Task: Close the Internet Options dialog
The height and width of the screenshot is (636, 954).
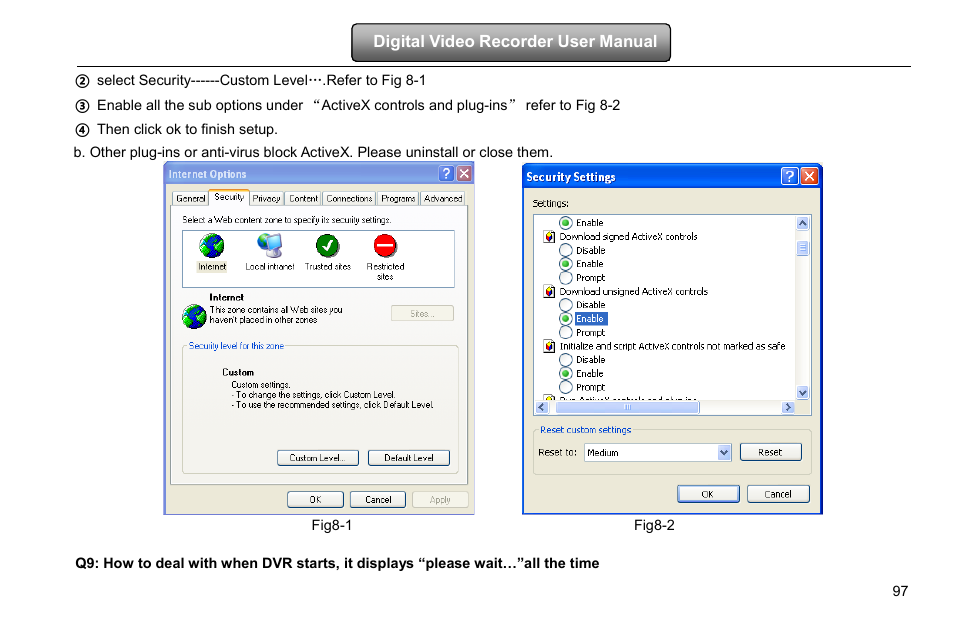Action: [x=464, y=173]
